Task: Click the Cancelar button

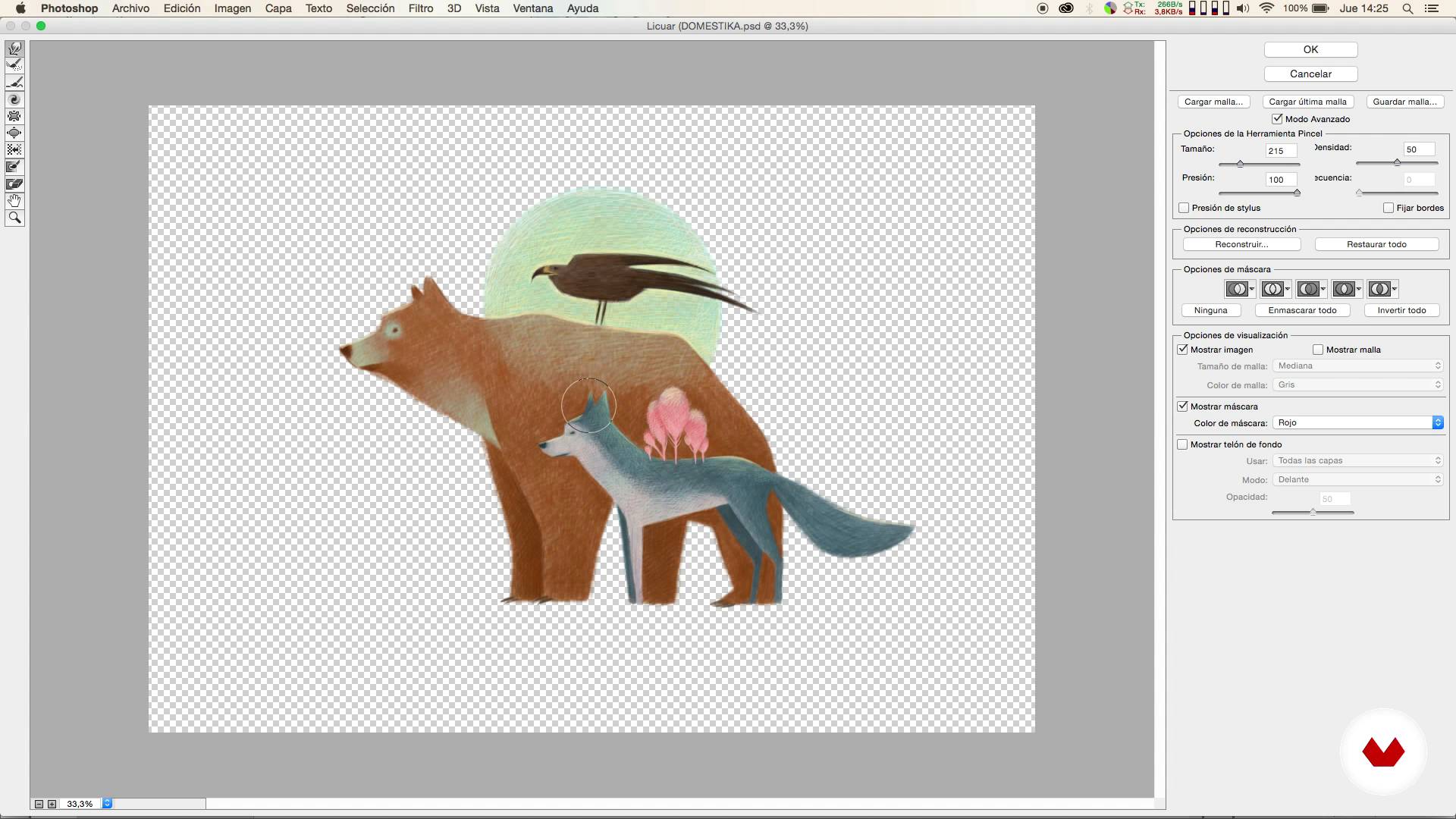Action: (x=1310, y=74)
